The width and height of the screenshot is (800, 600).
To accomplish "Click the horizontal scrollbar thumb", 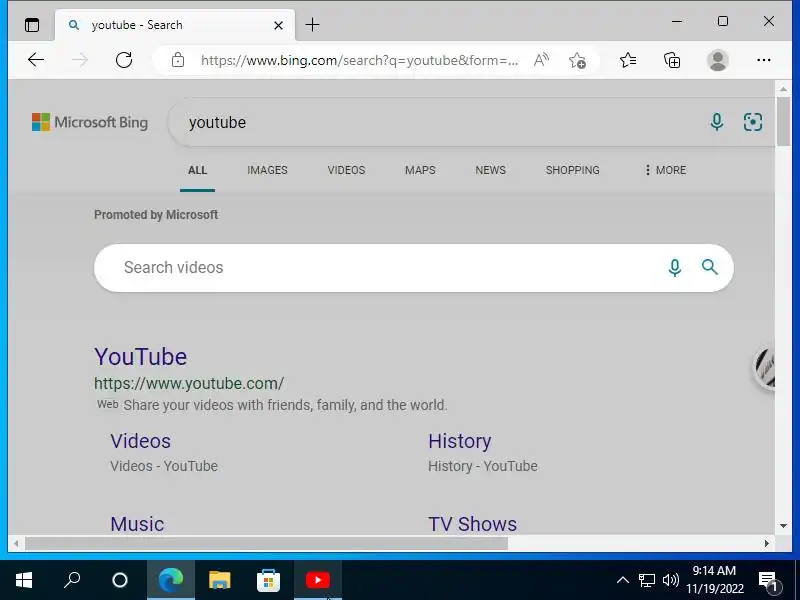I will click(266, 543).
